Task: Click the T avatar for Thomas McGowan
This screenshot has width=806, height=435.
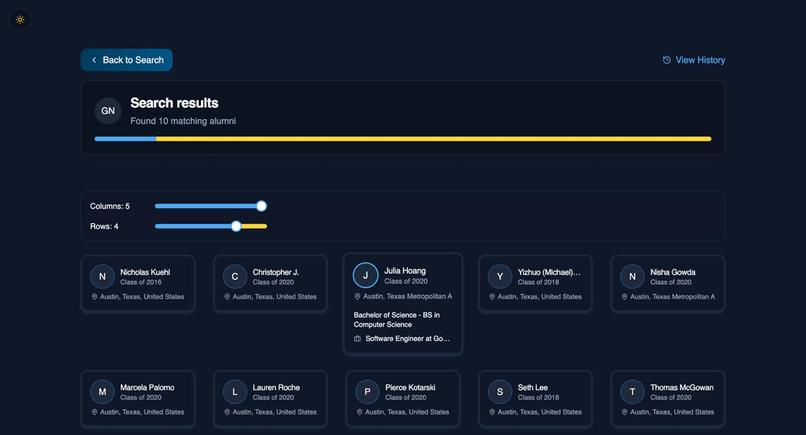Action: tap(632, 392)
